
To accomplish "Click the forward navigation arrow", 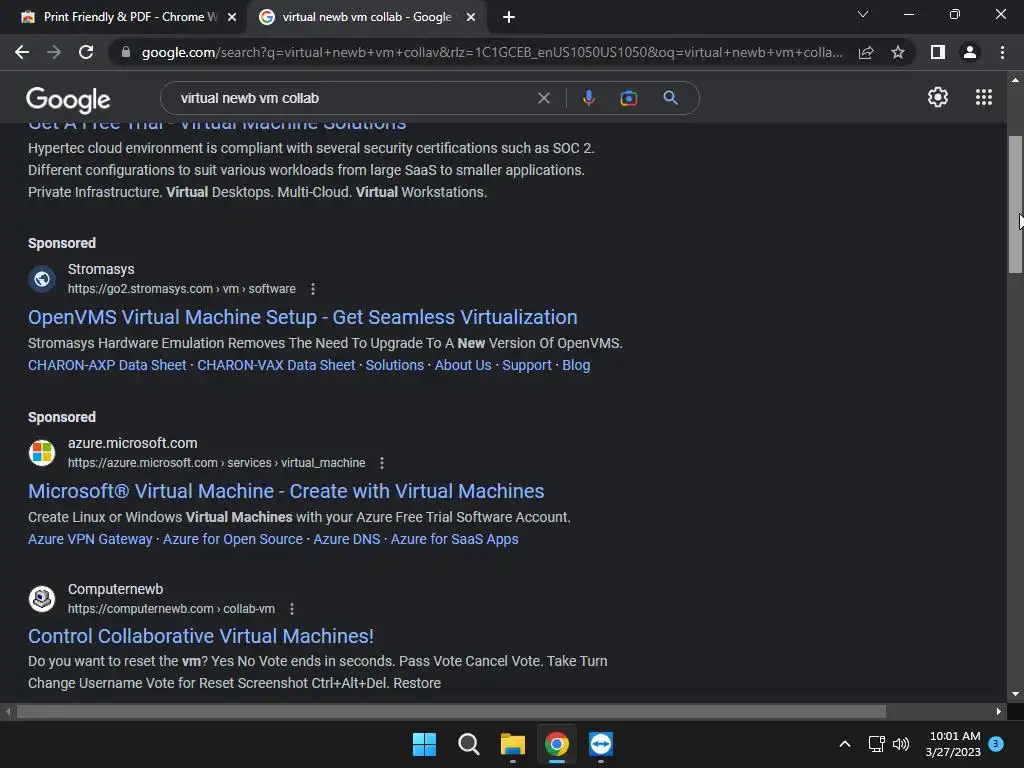I will pos(54,52).
